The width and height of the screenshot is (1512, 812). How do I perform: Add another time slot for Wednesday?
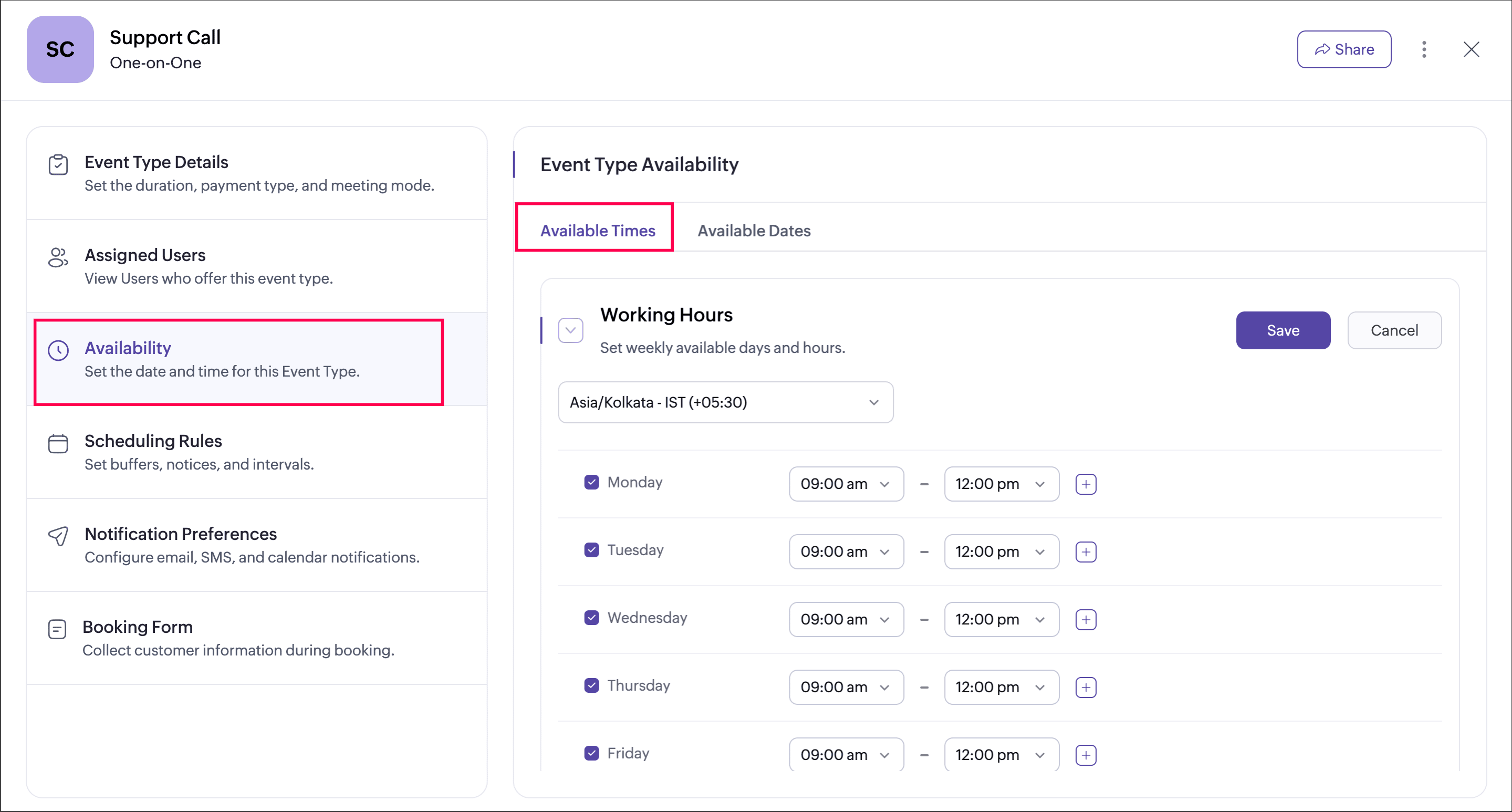click(x=1086, y=619)
